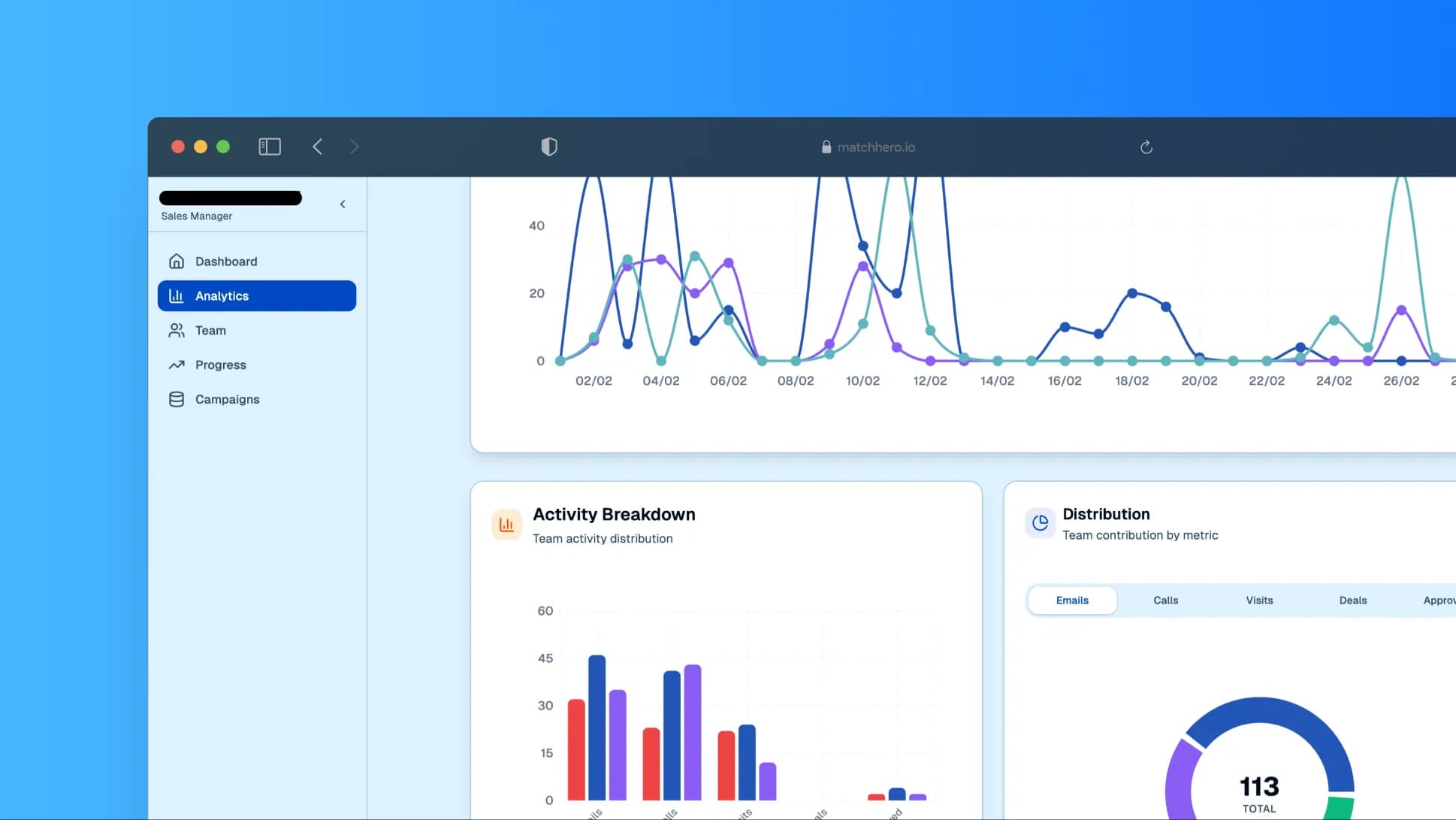1456x820 pixels.
Task: Toggle the browser sidebar panel icon
Action: (x=270, y=147)
